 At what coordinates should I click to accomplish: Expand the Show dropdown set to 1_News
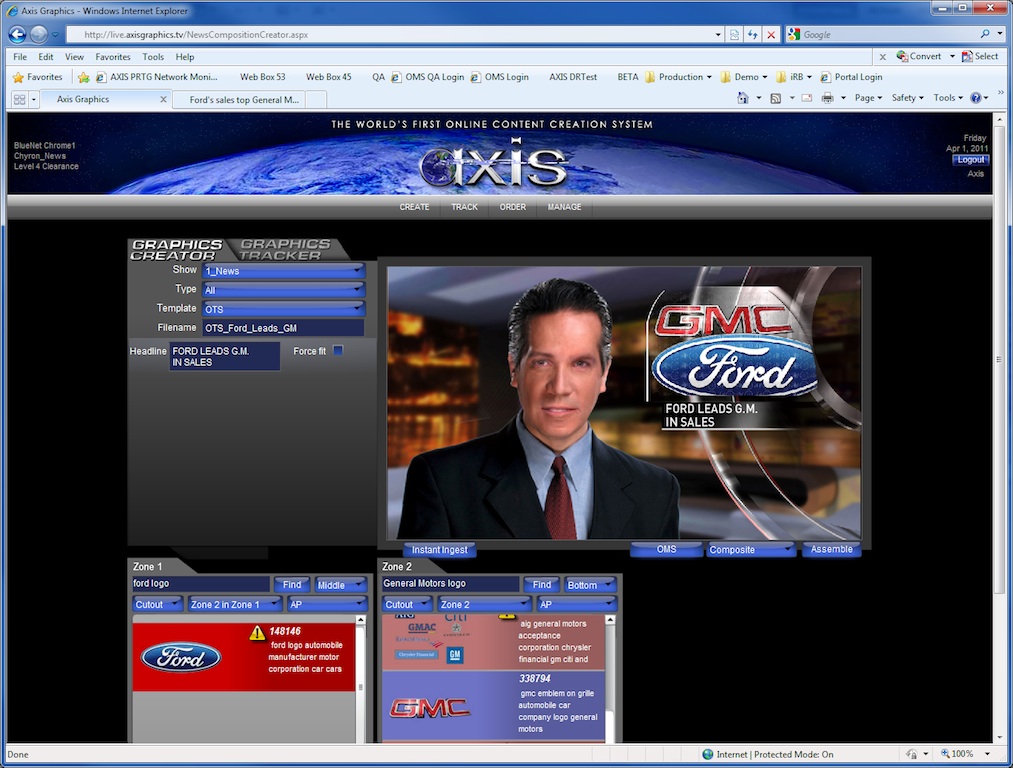click(x=284, y=271)
